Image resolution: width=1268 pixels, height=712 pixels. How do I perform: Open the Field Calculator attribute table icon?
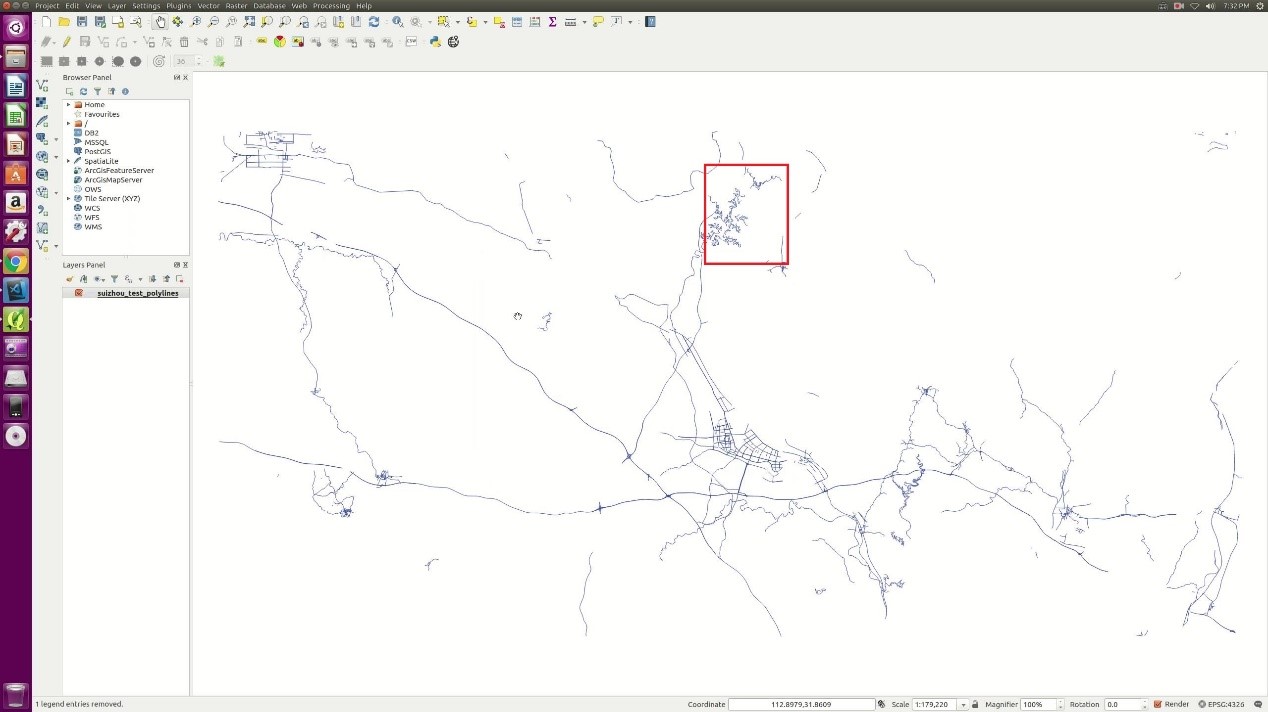click(535, 22)
